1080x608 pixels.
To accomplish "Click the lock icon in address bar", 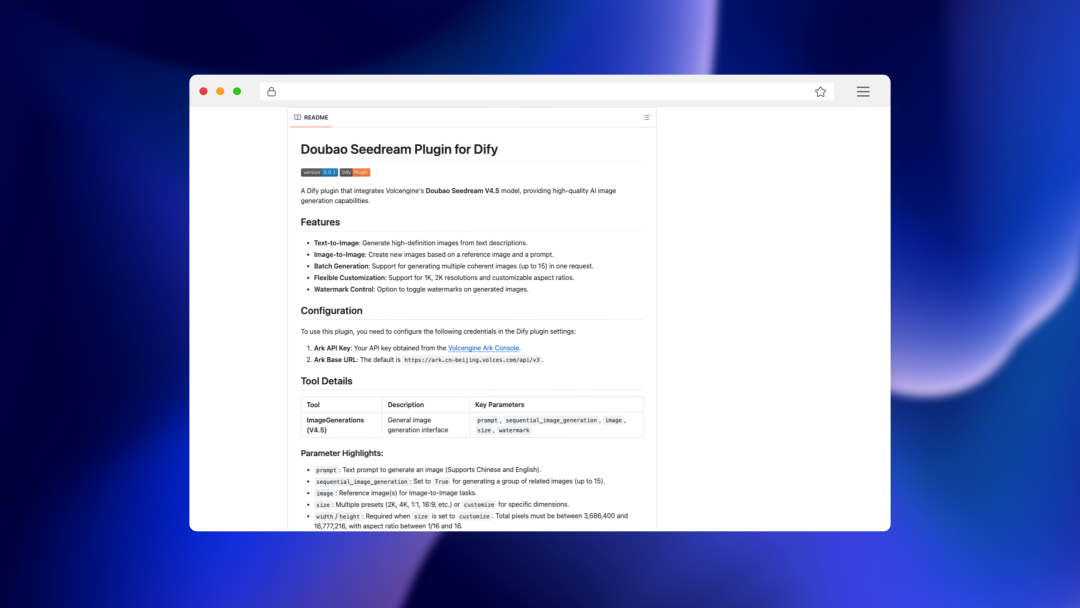I will point(271,92).
